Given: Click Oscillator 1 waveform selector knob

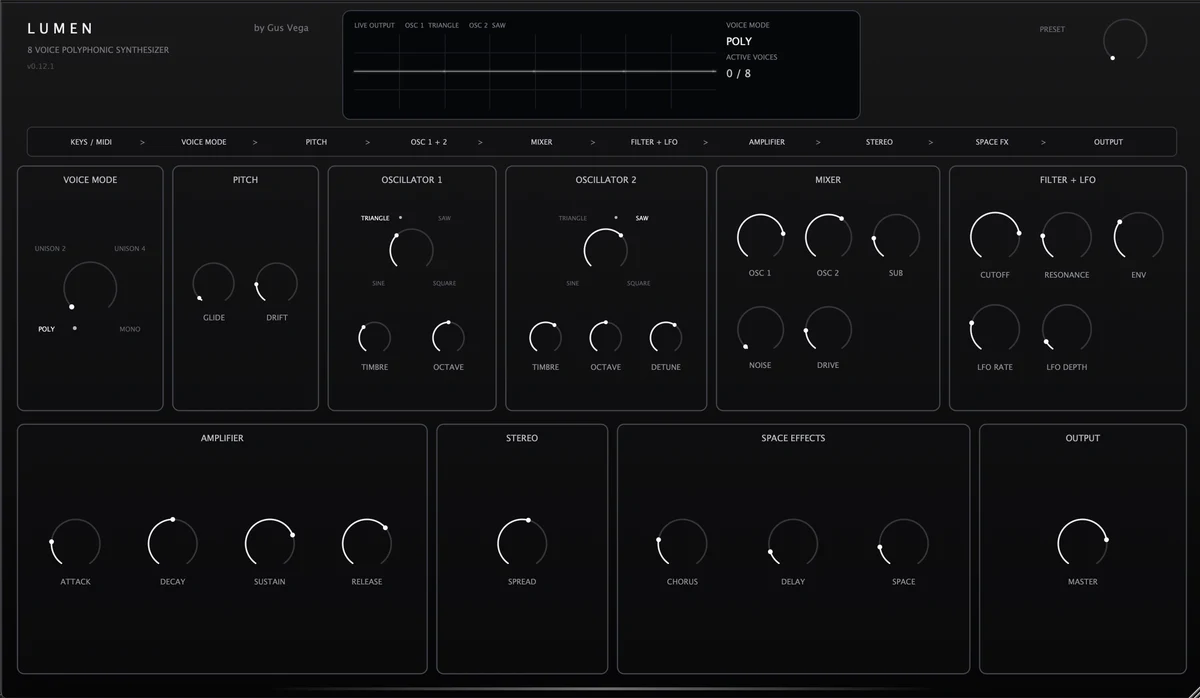Looking at the screenshot, I should tap(411, 249).
